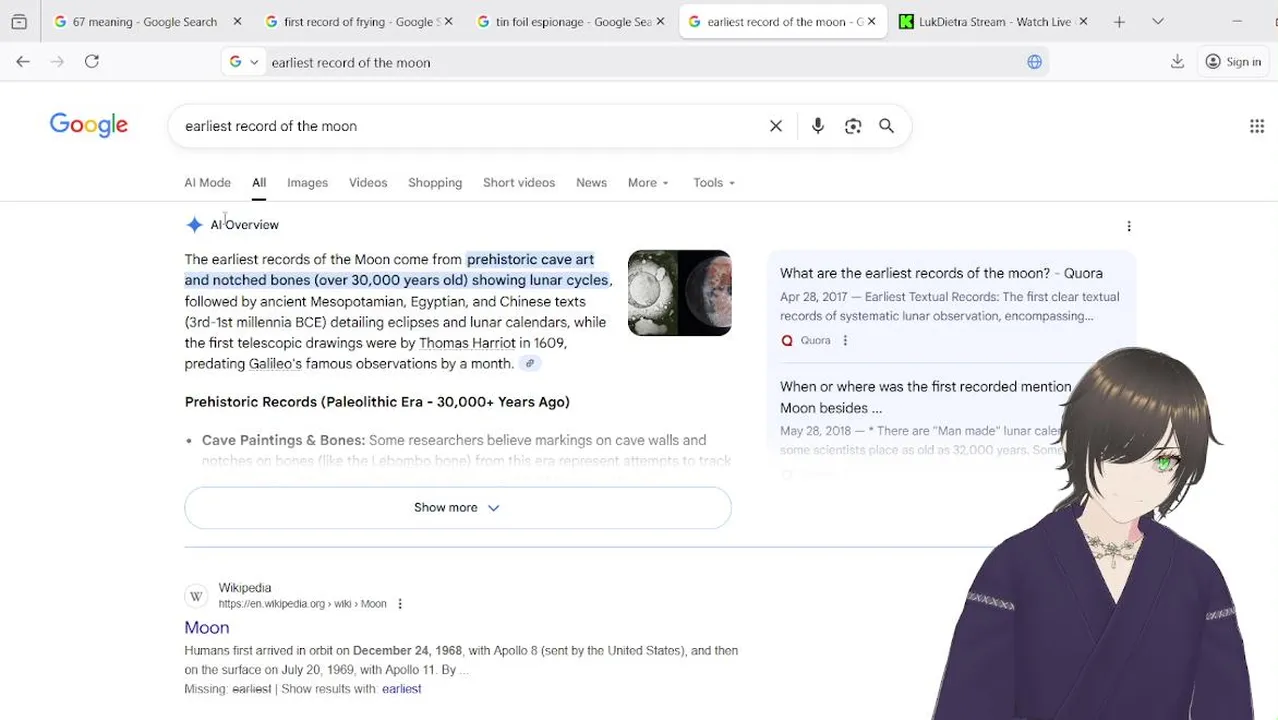The width and height of the screenshot is (1278, 720).
Task: Open the Tools dropdown
Action: [714, 183]
